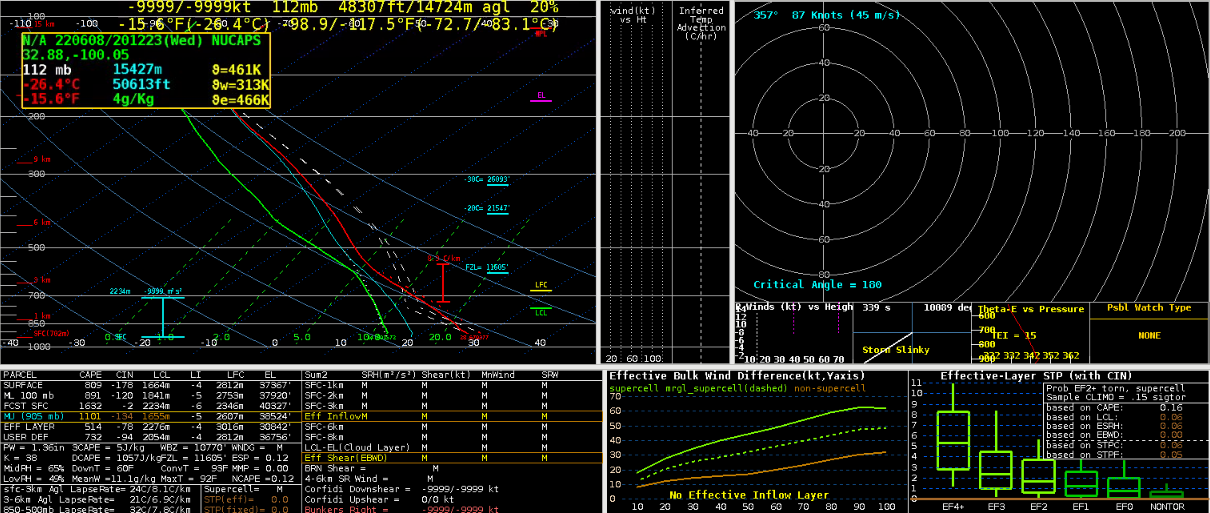Click the -30C= 26093' height marker
The height and width of the screenshot is (513, 1210).
coord(487,179)
